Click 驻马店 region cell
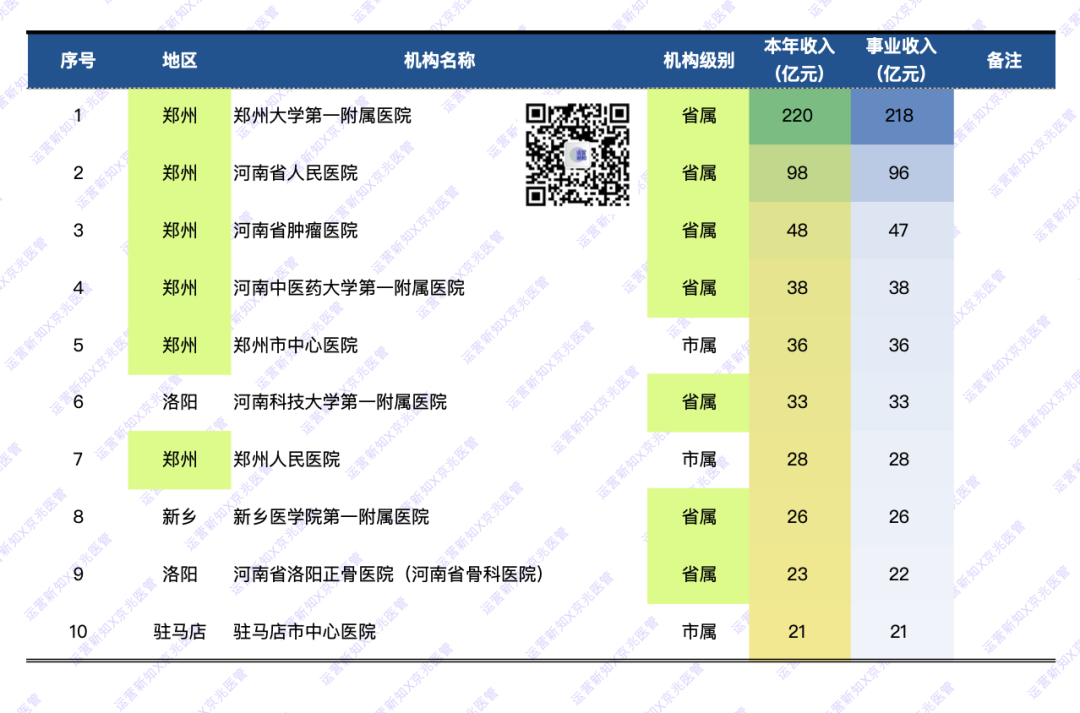This screenshot has width=1080, height=713. [x=180, y=632]
